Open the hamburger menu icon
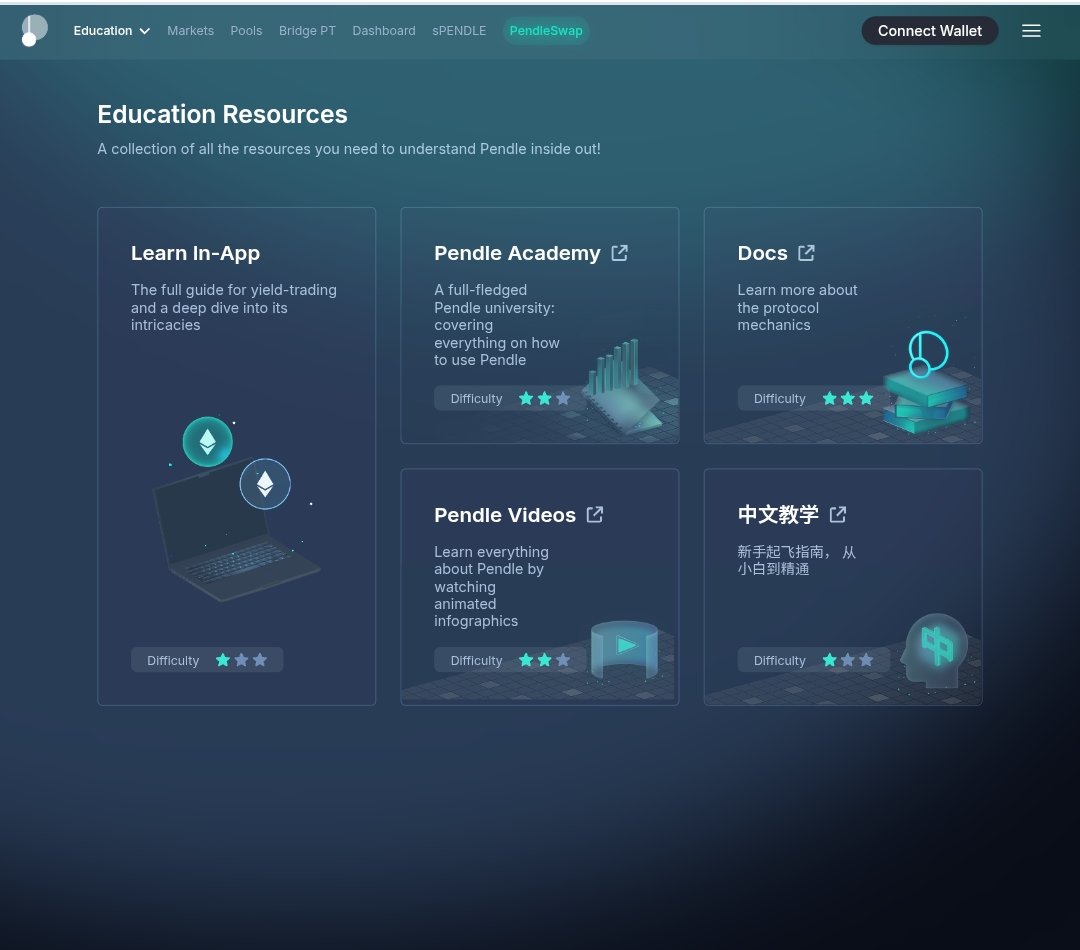1080x950 pixels. pos(1030,30)
